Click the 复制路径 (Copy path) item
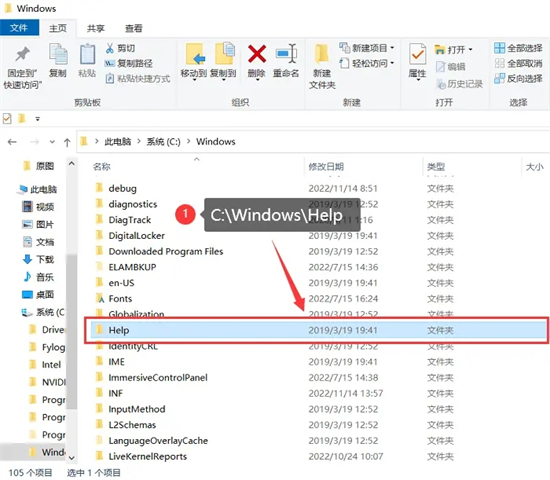Image resolution: width=550 pixels, height=480 pixels. point(129,64)
